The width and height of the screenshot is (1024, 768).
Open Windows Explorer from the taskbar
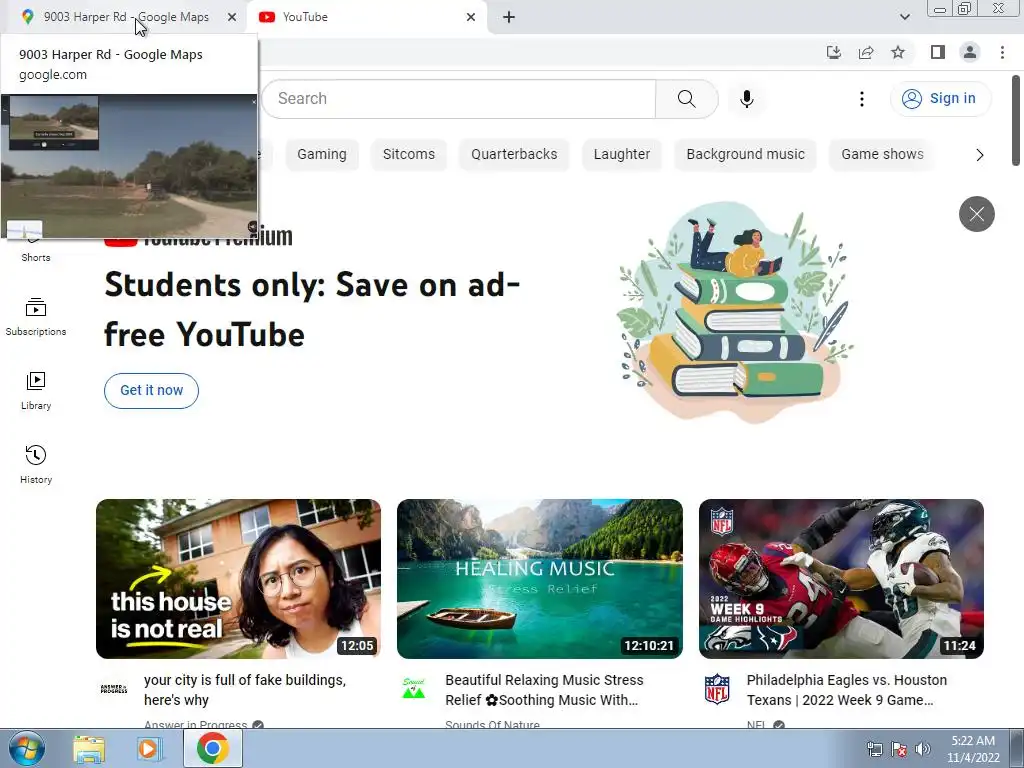[x=89, y=748]
